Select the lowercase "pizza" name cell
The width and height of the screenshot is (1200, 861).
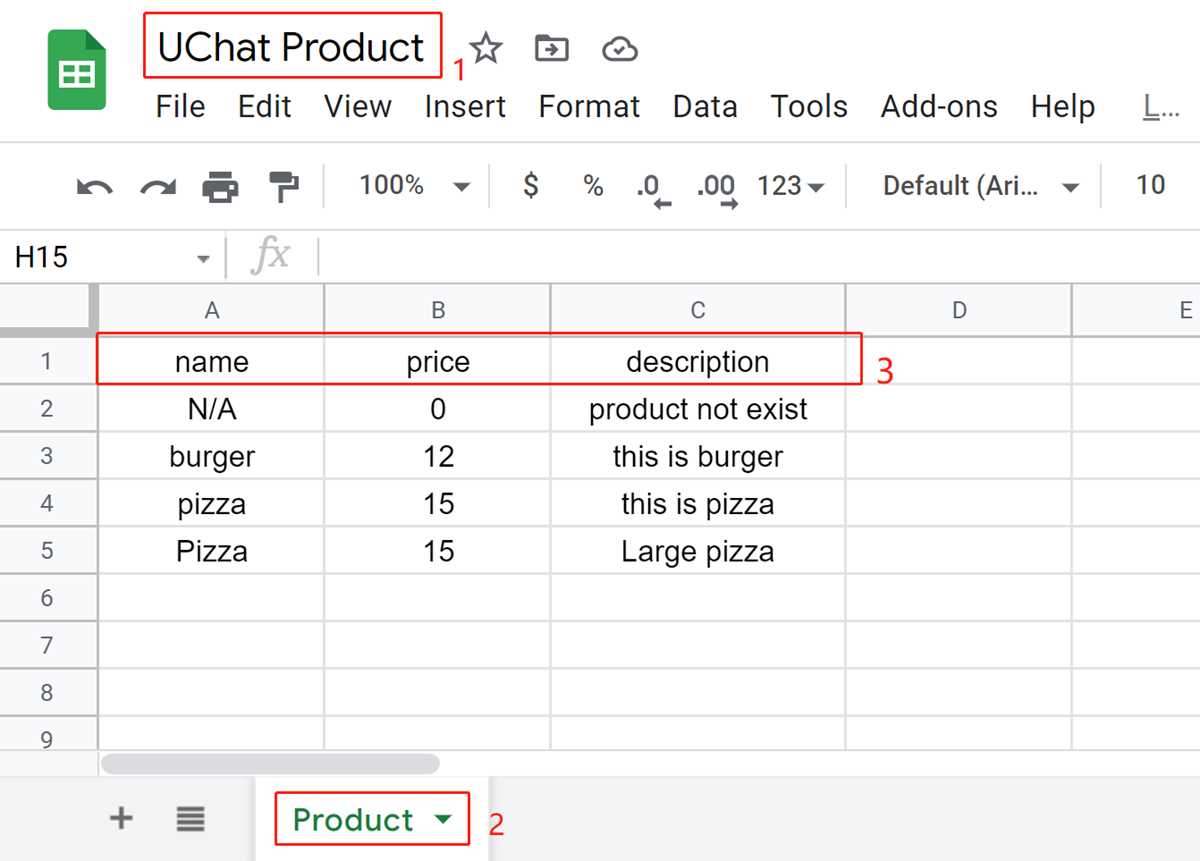211,503
